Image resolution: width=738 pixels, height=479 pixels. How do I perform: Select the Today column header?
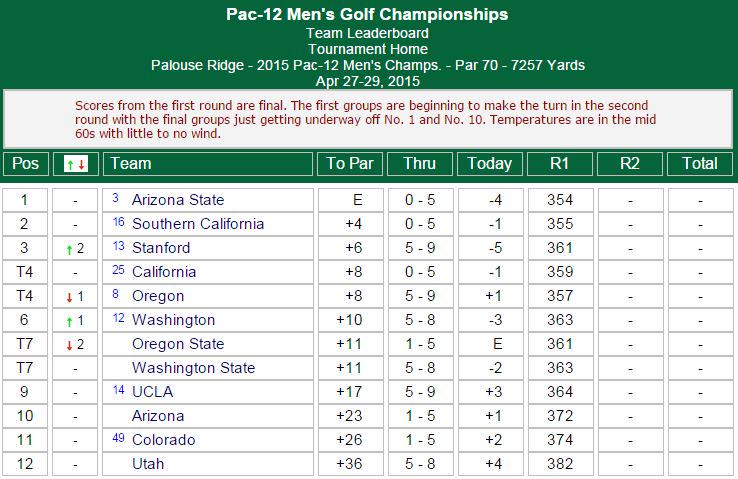(489, 164)
